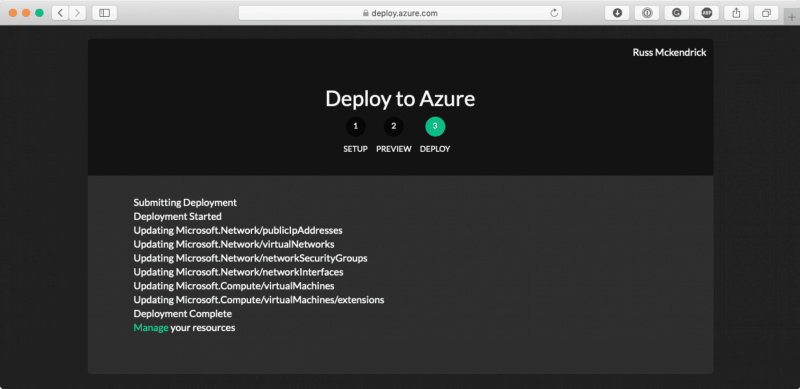Click the Updating Microsoft.Network/networkInterfaces line

(x=238, y=272)
